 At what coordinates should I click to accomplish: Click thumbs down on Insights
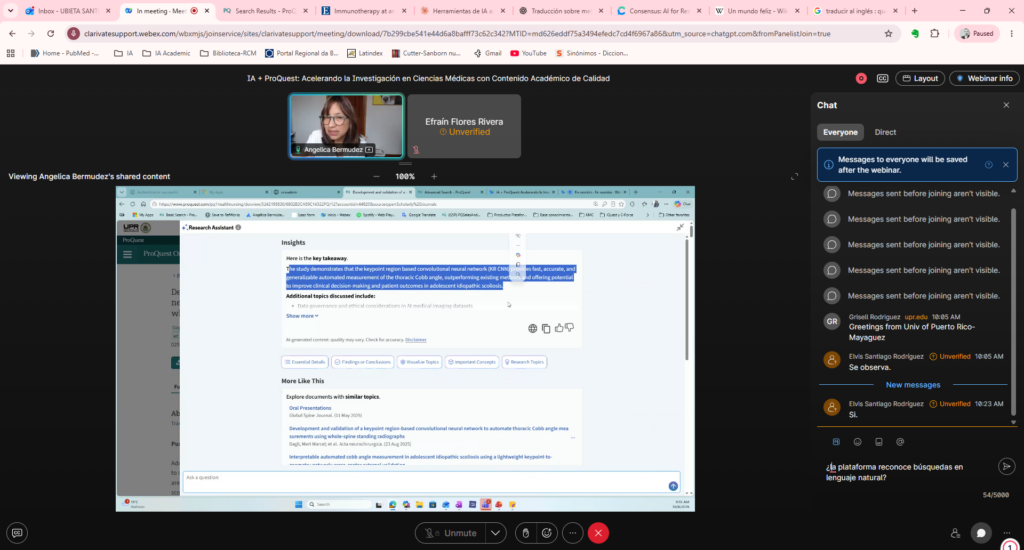click(569, 328)
